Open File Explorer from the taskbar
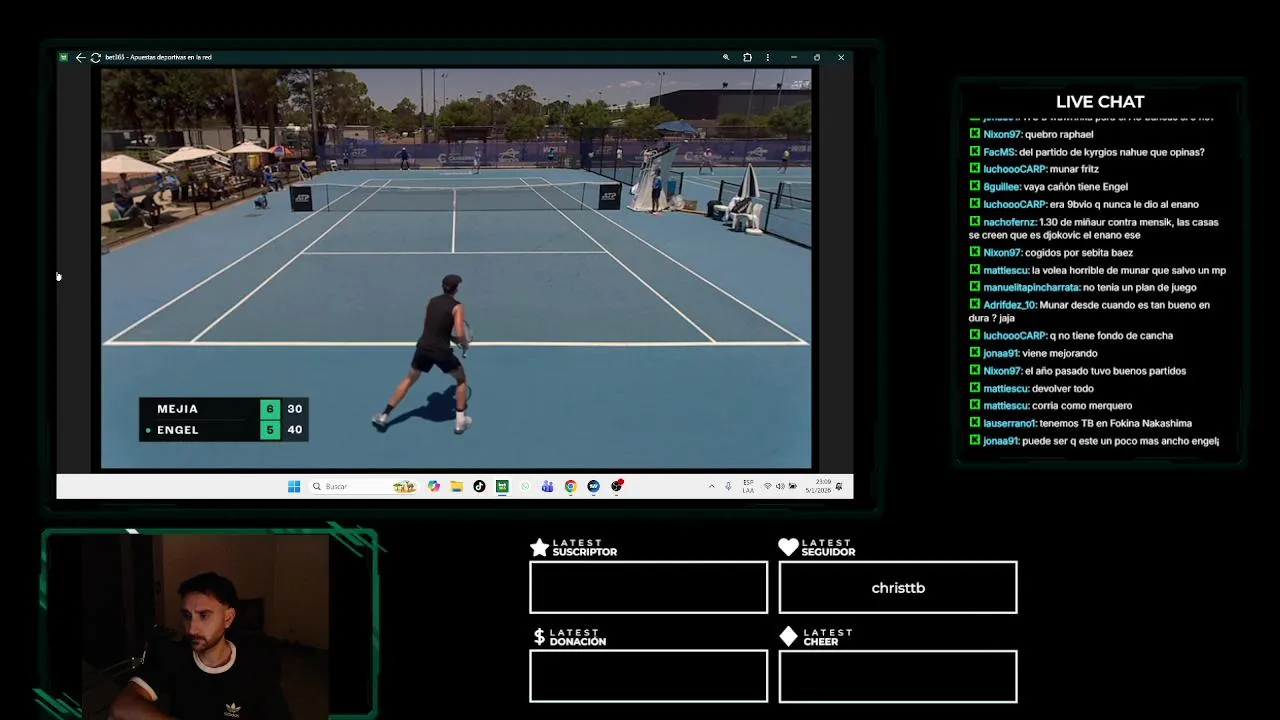The height and width of the screenshot is (720, 1280). tap(456, 486)
